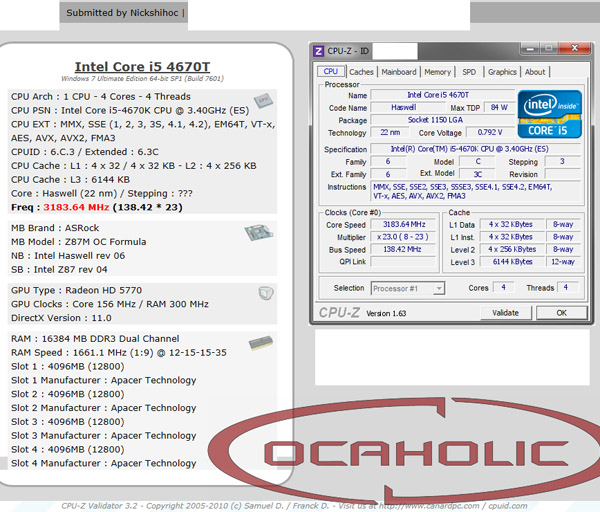
Task: Click Slot 3 : 4096MB (12800) line
Action: pyautogui.click(x=67, y=422)
